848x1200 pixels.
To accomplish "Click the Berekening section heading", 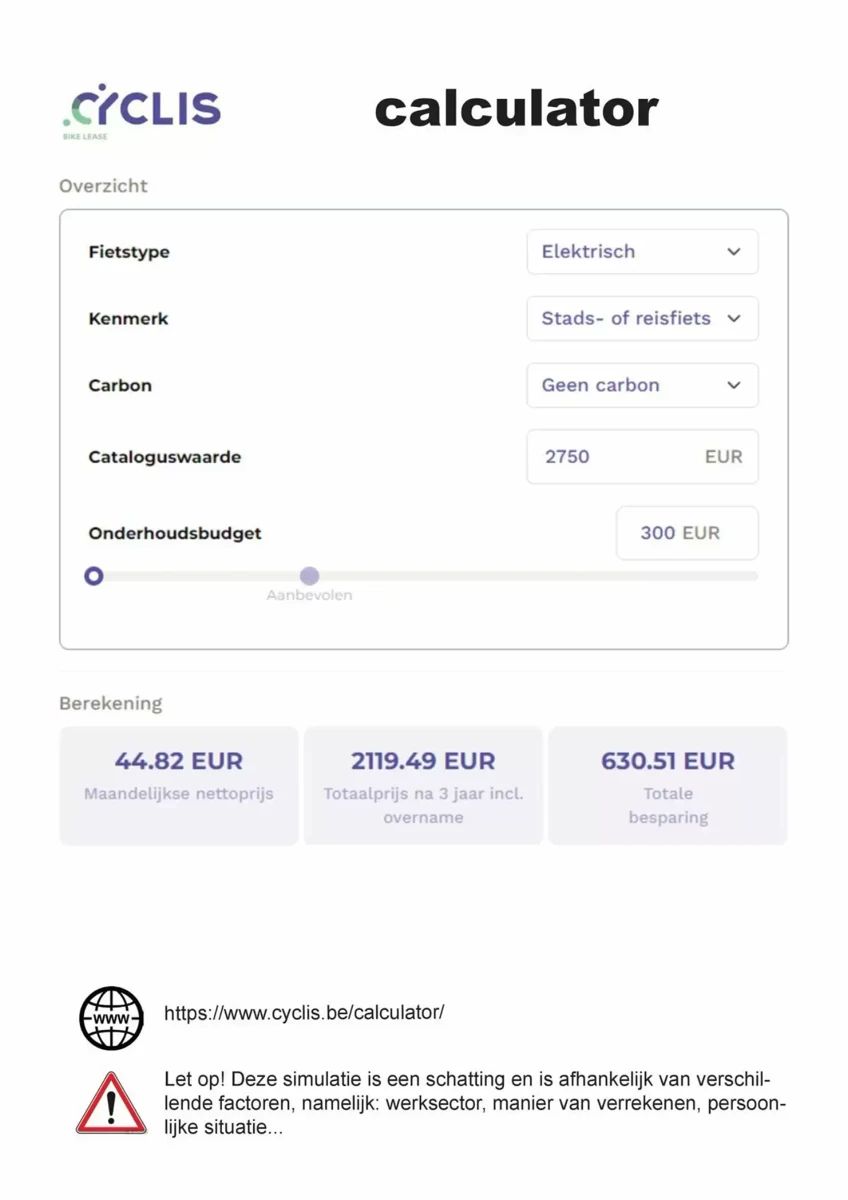I will point(110,703).
